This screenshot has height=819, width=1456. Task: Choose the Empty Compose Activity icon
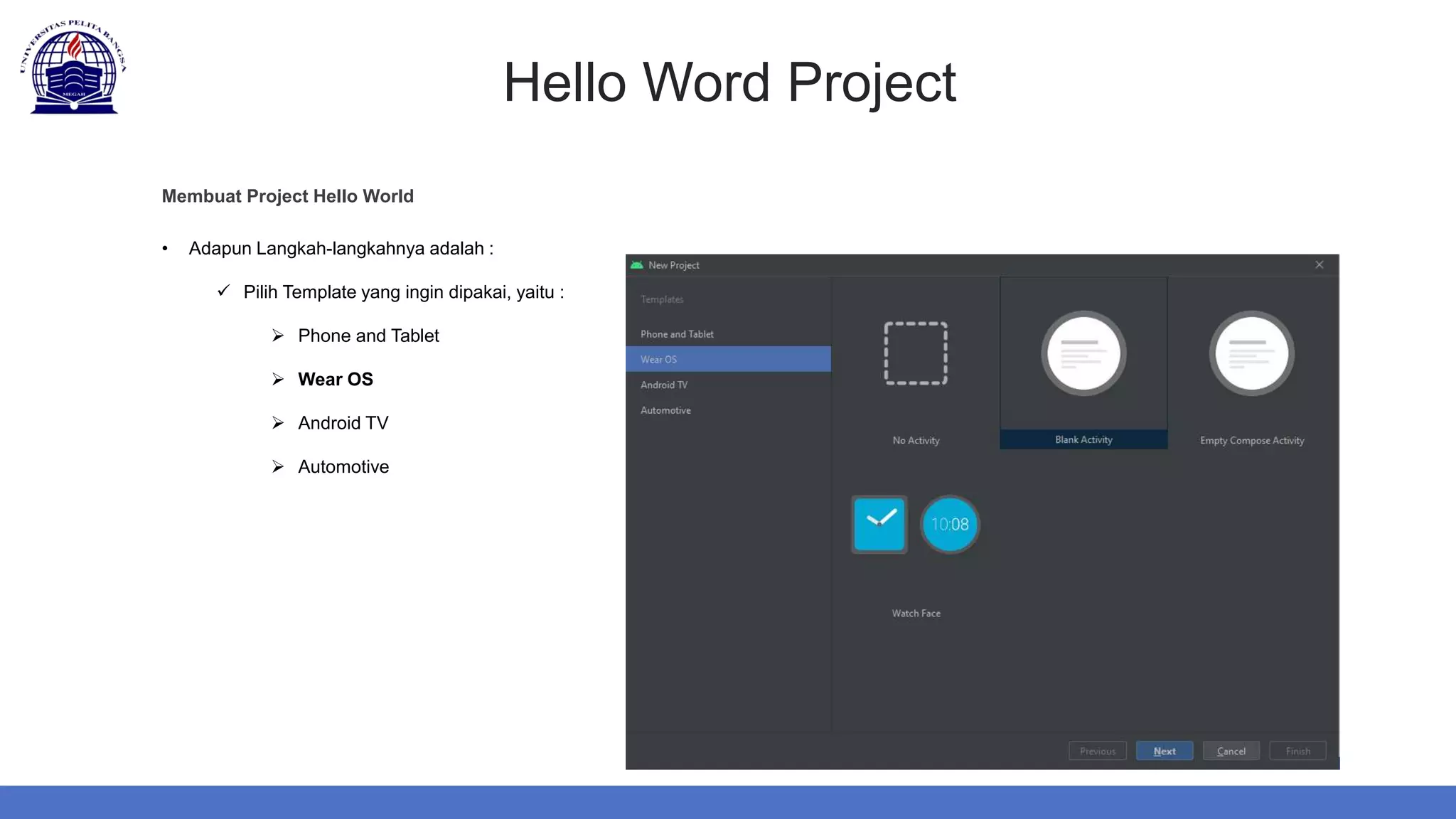pos(1251,353)
